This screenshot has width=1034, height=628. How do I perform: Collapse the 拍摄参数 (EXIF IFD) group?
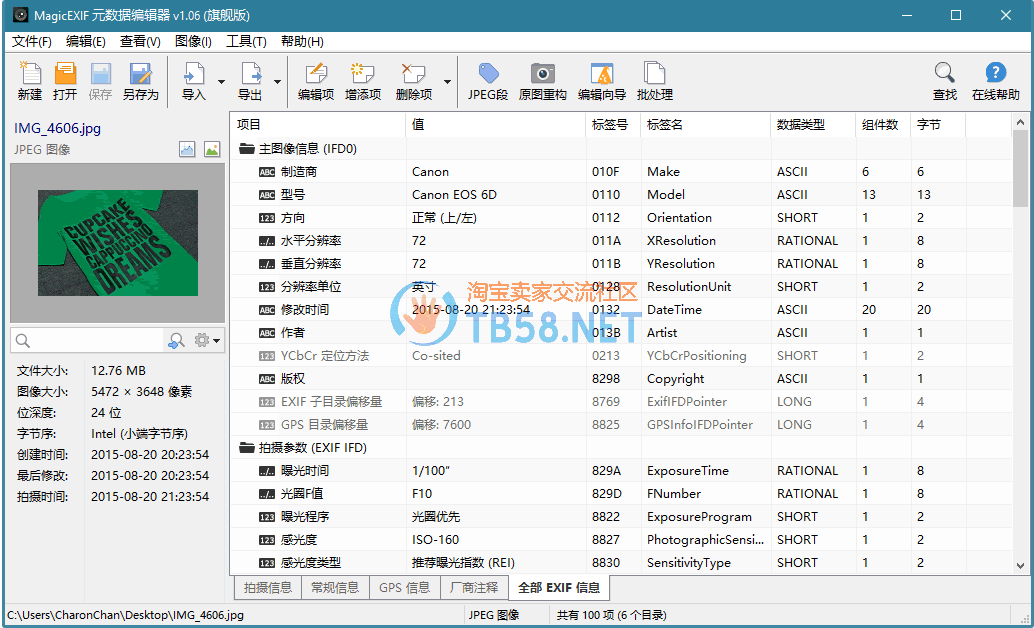coord(246,448)
